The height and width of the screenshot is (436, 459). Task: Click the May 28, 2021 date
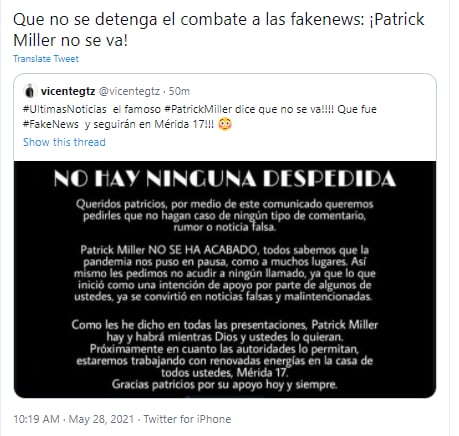(101, 419)
